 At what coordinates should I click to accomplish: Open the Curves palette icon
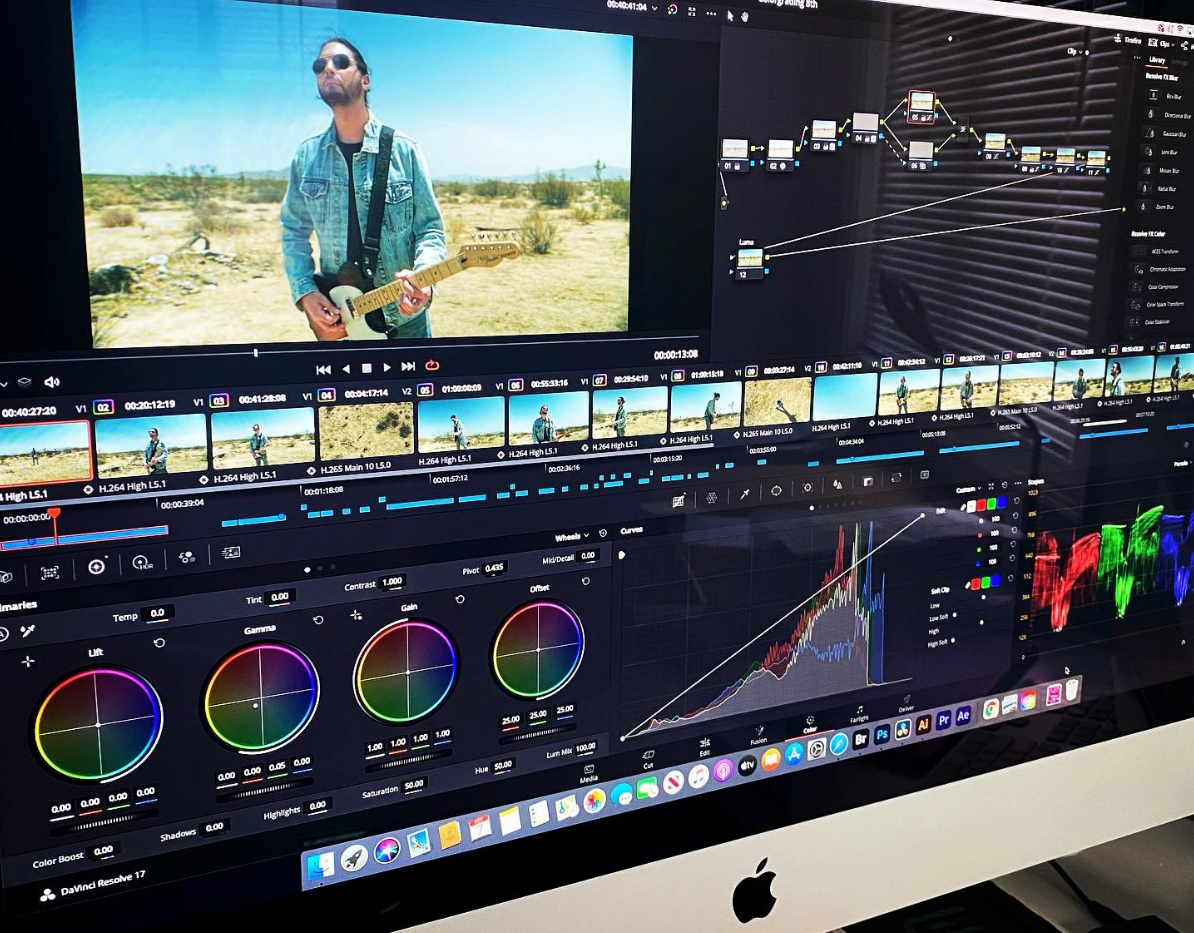(x=678, y=500)
